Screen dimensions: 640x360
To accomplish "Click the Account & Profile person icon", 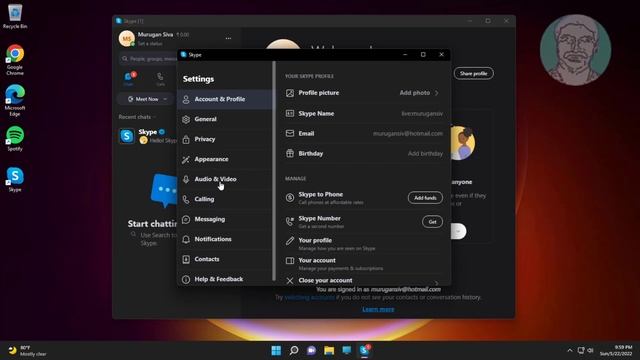I will coord(186,99).
